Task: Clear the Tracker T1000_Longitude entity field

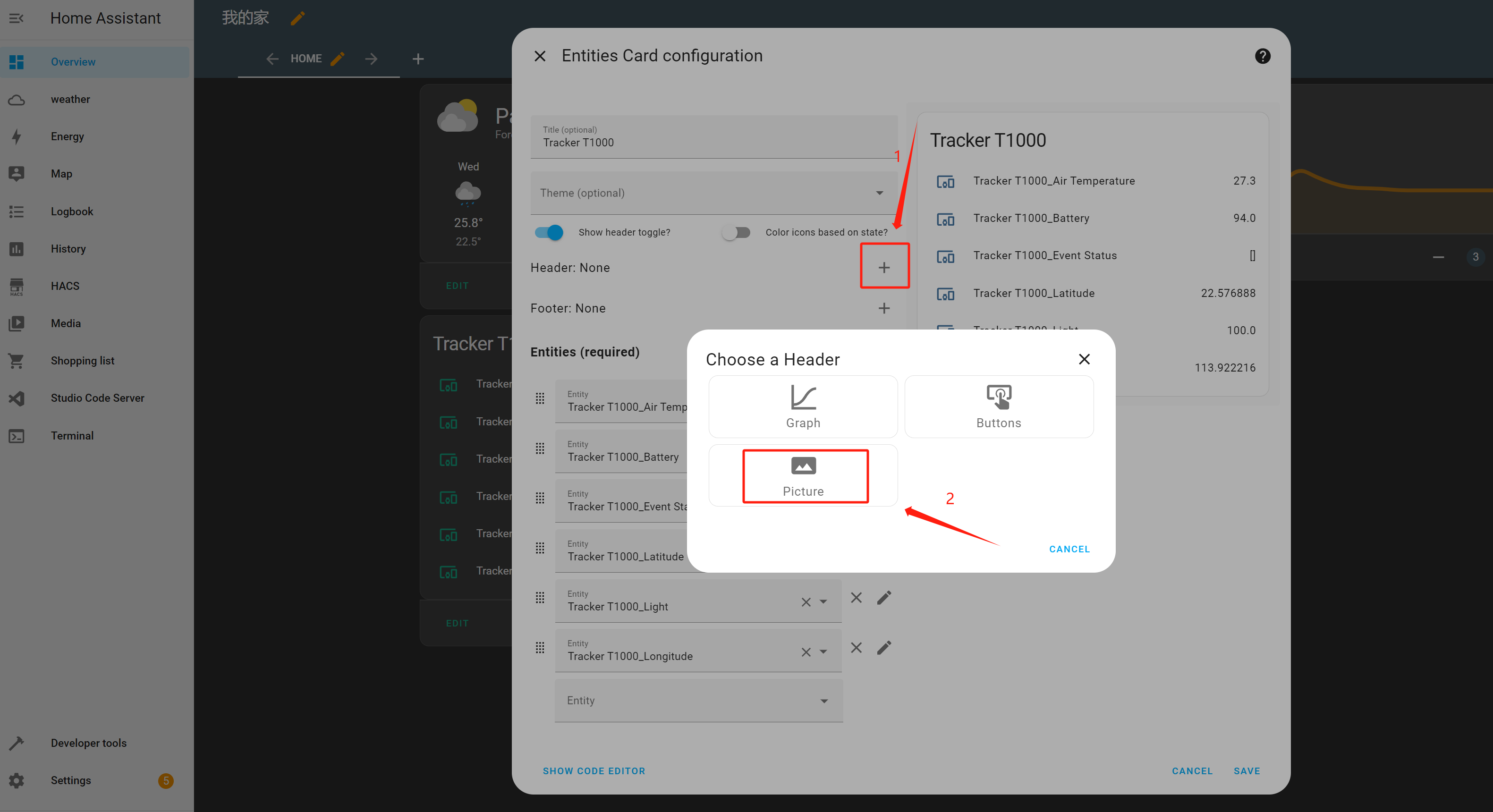Action: click(806, 651)
